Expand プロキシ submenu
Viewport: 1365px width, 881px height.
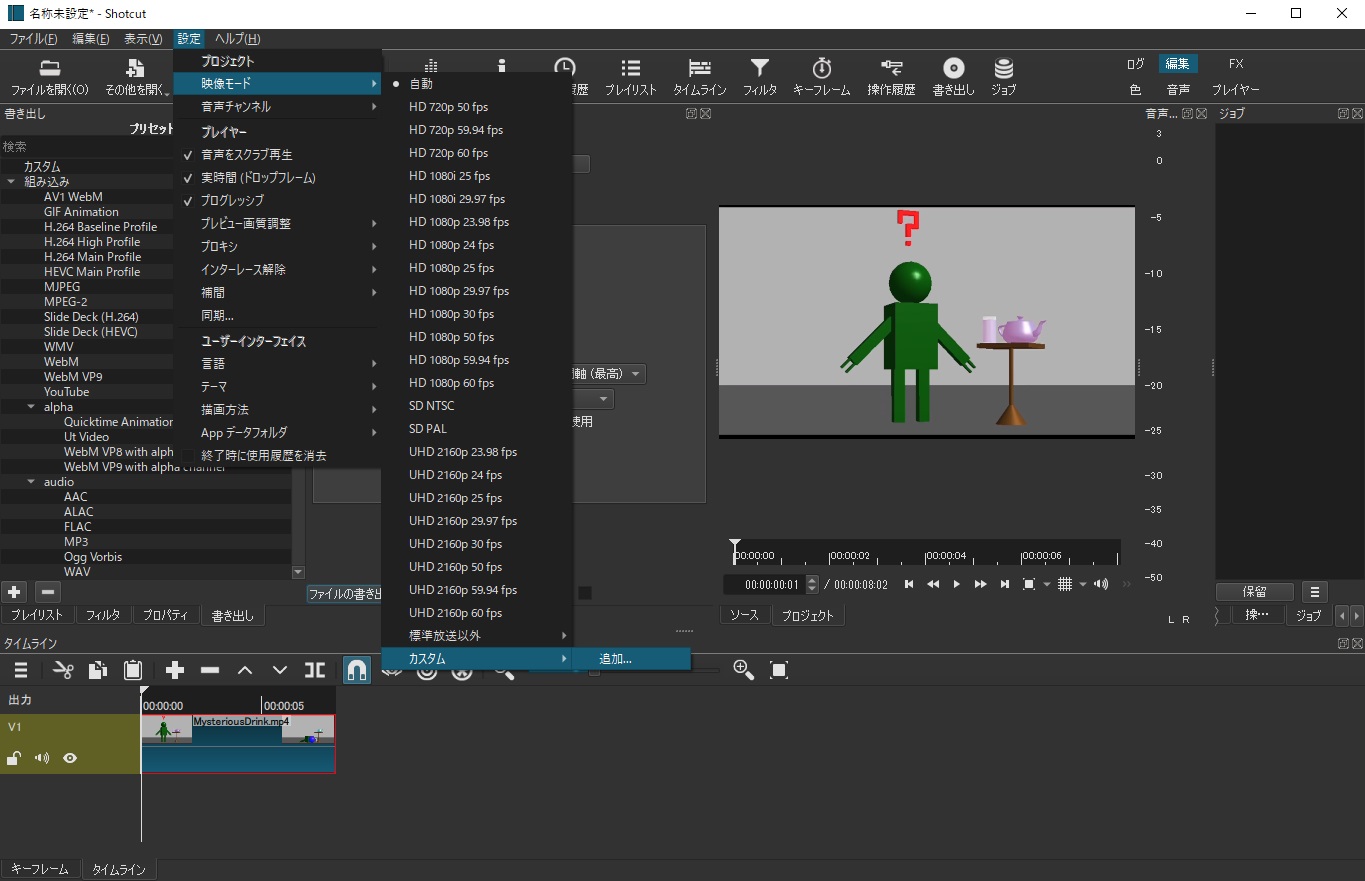tap(277, 247)
